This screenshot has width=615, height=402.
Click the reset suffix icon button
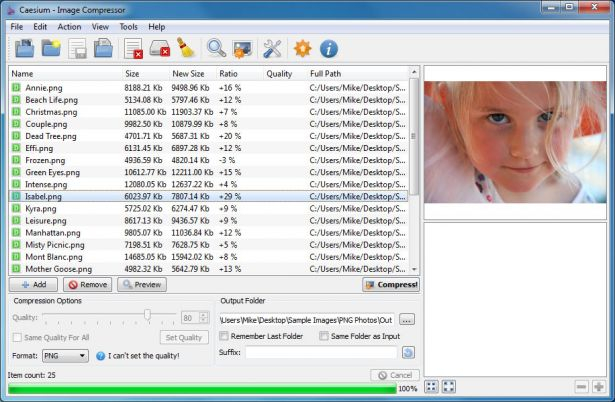tap(408, 353)
